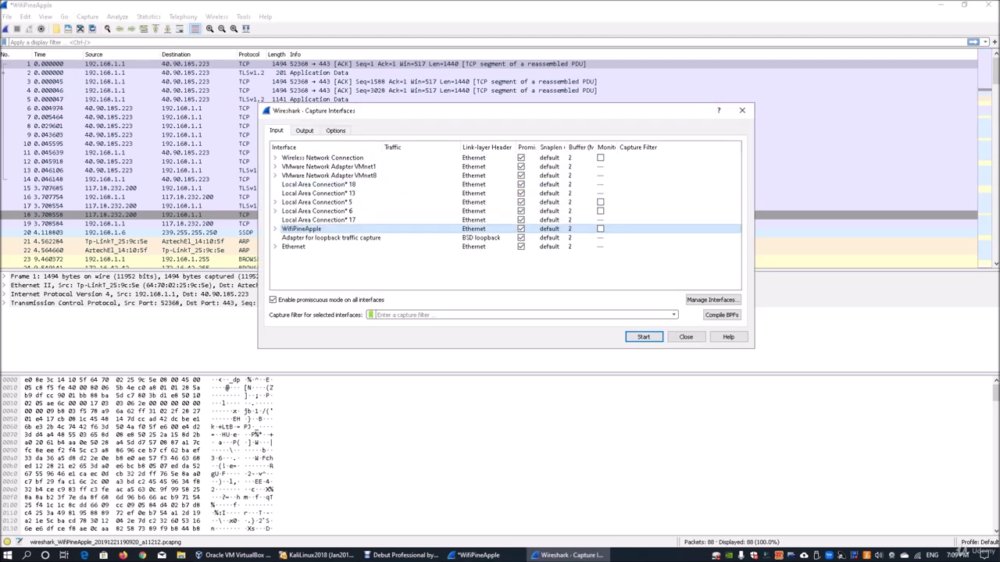Toggle Enable promiscuous mode on all interfaces
This screenshot has height=562, width=1000.
click(x=273, y=299)
